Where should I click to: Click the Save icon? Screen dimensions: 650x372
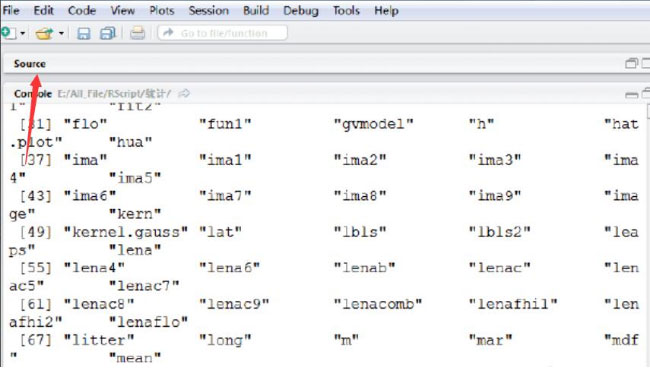tap(84, 33)
